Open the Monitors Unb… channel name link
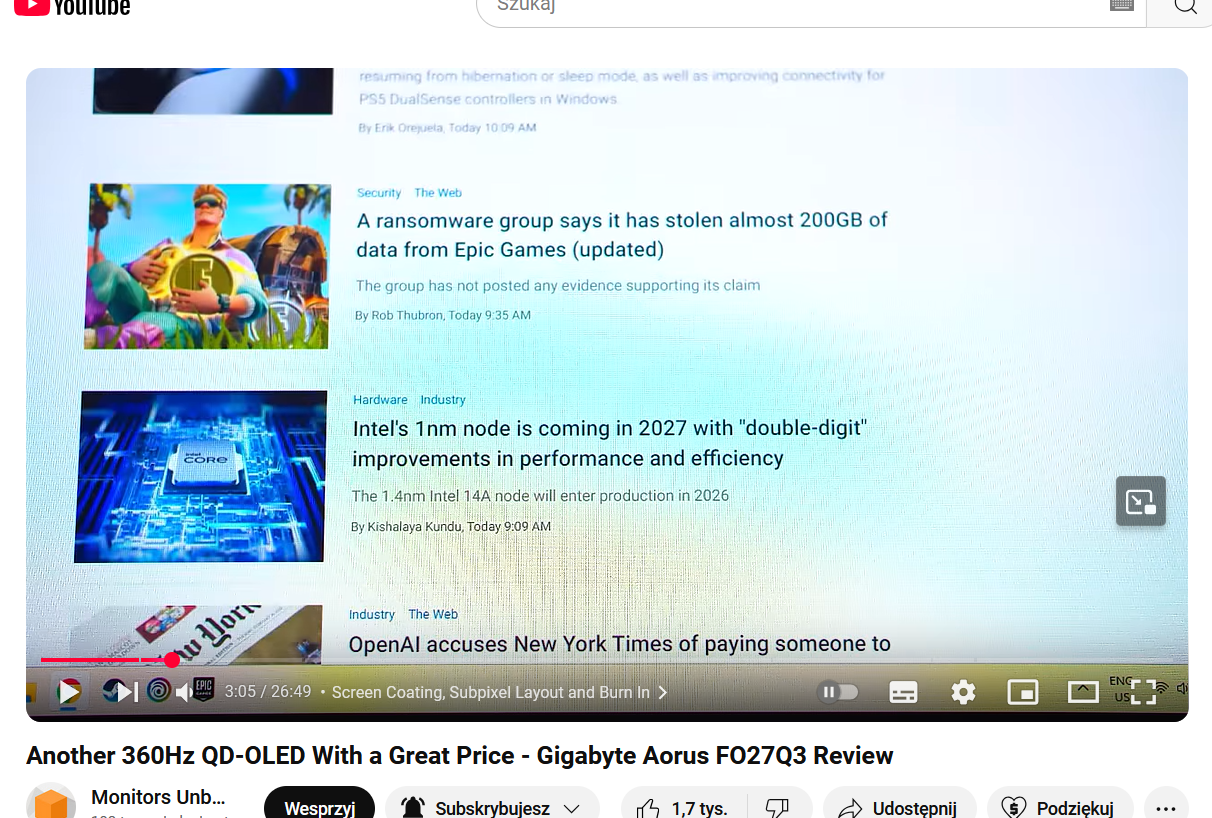Screen dimensions: 1212x818 (x=158, y=797)
